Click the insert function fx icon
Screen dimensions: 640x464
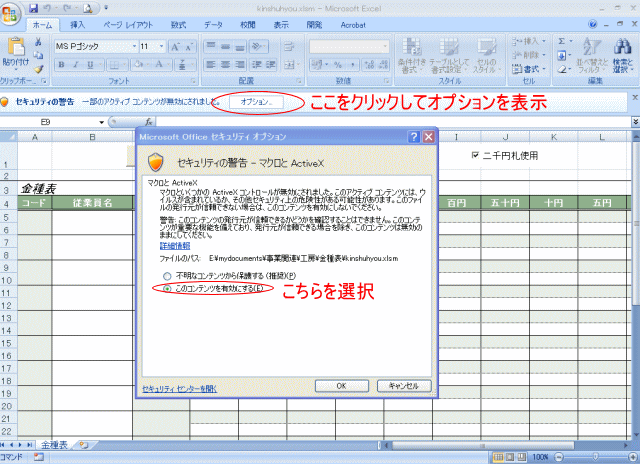click(x=149, y=122)
